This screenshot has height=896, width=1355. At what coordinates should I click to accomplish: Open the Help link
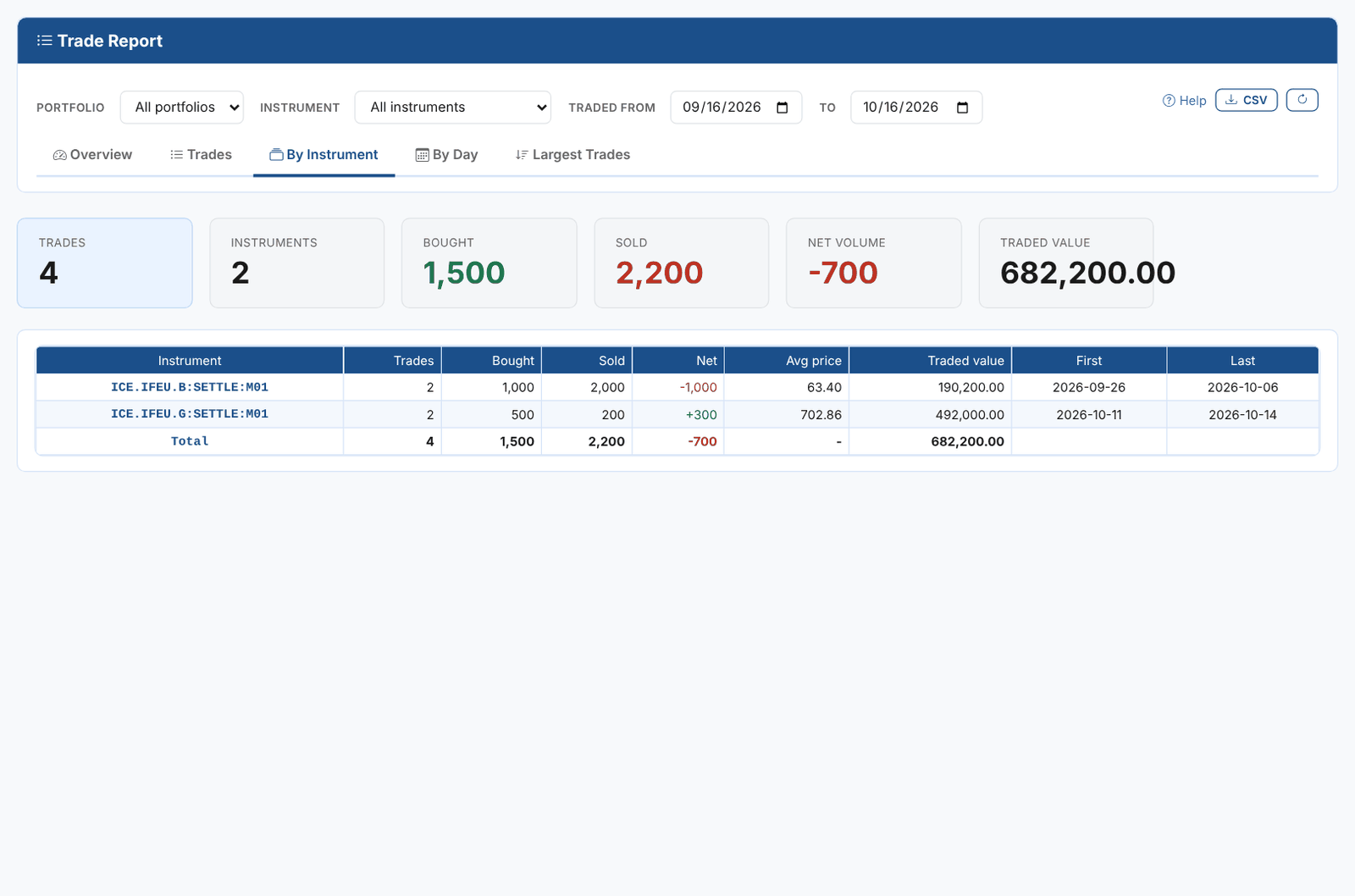1184,101
